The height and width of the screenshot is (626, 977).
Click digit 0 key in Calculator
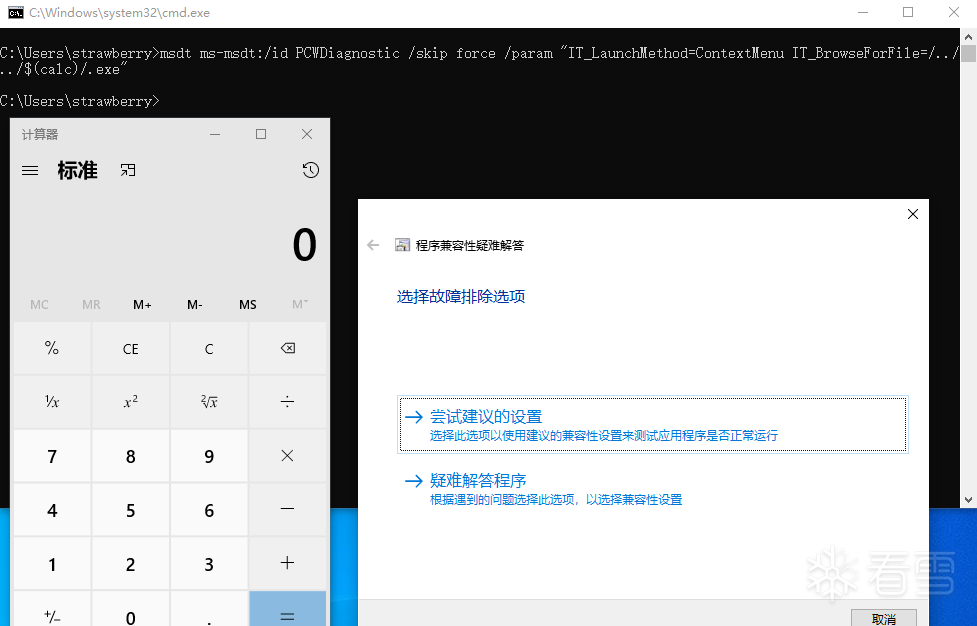tap(131, 610)
